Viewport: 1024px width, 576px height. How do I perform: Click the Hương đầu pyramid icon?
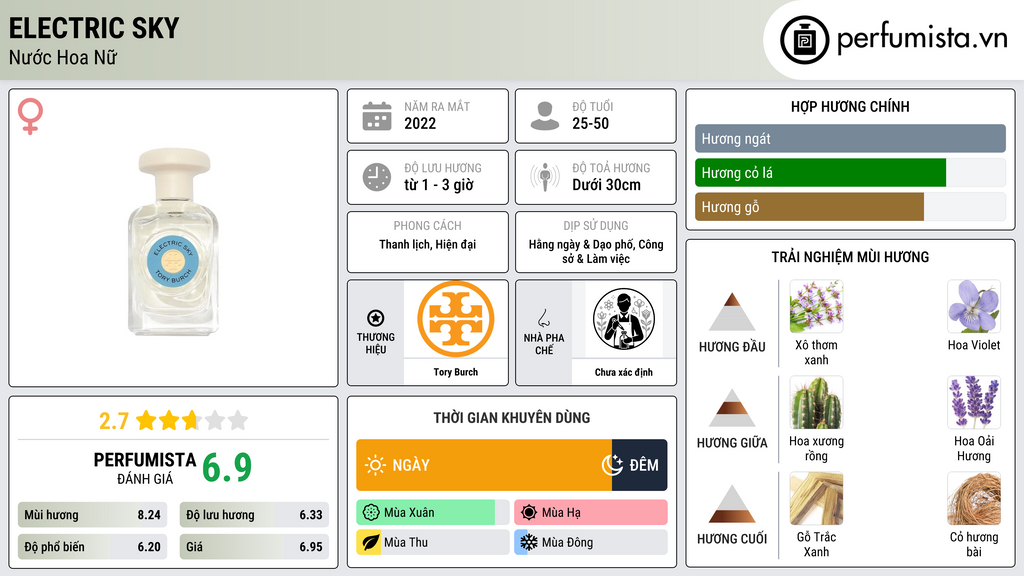732,312
